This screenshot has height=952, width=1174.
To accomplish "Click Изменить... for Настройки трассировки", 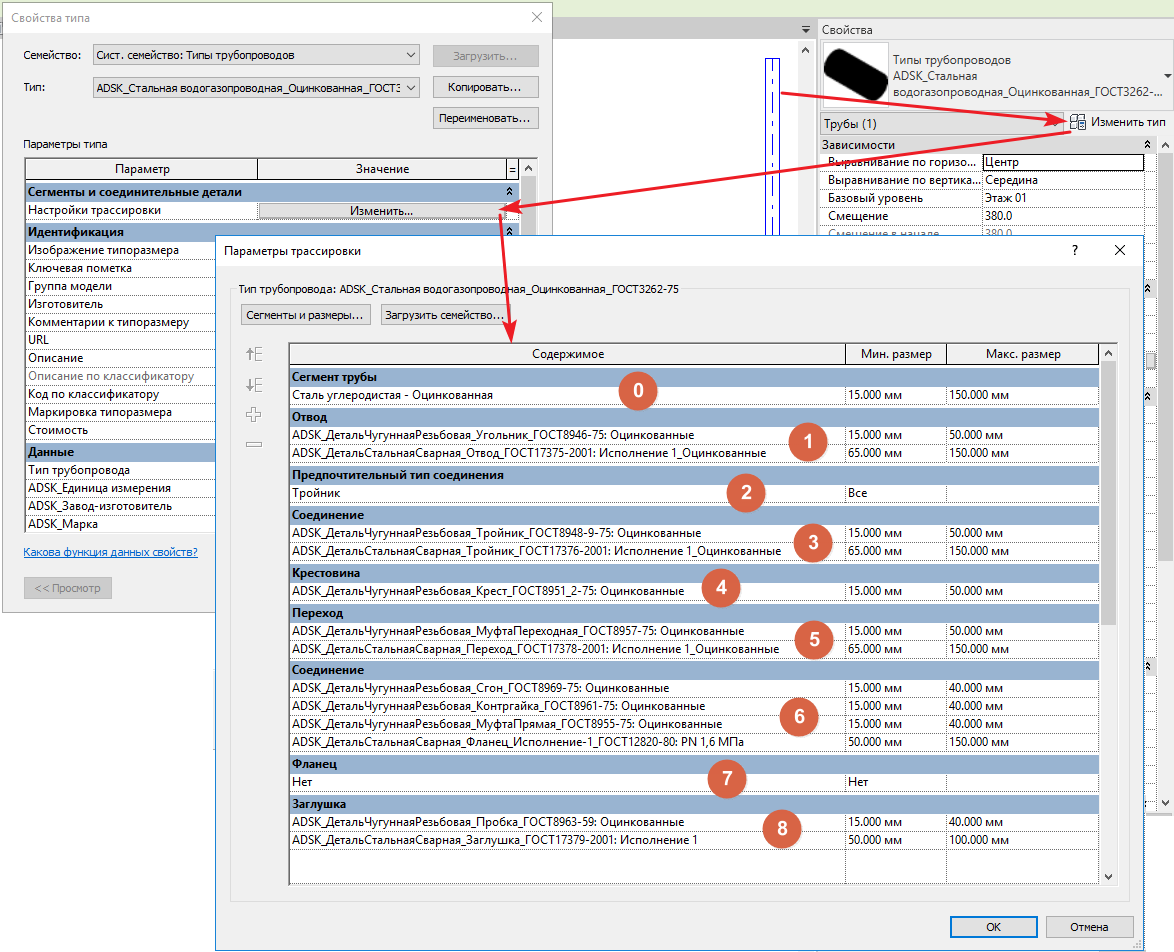I will tap(381, 211).
